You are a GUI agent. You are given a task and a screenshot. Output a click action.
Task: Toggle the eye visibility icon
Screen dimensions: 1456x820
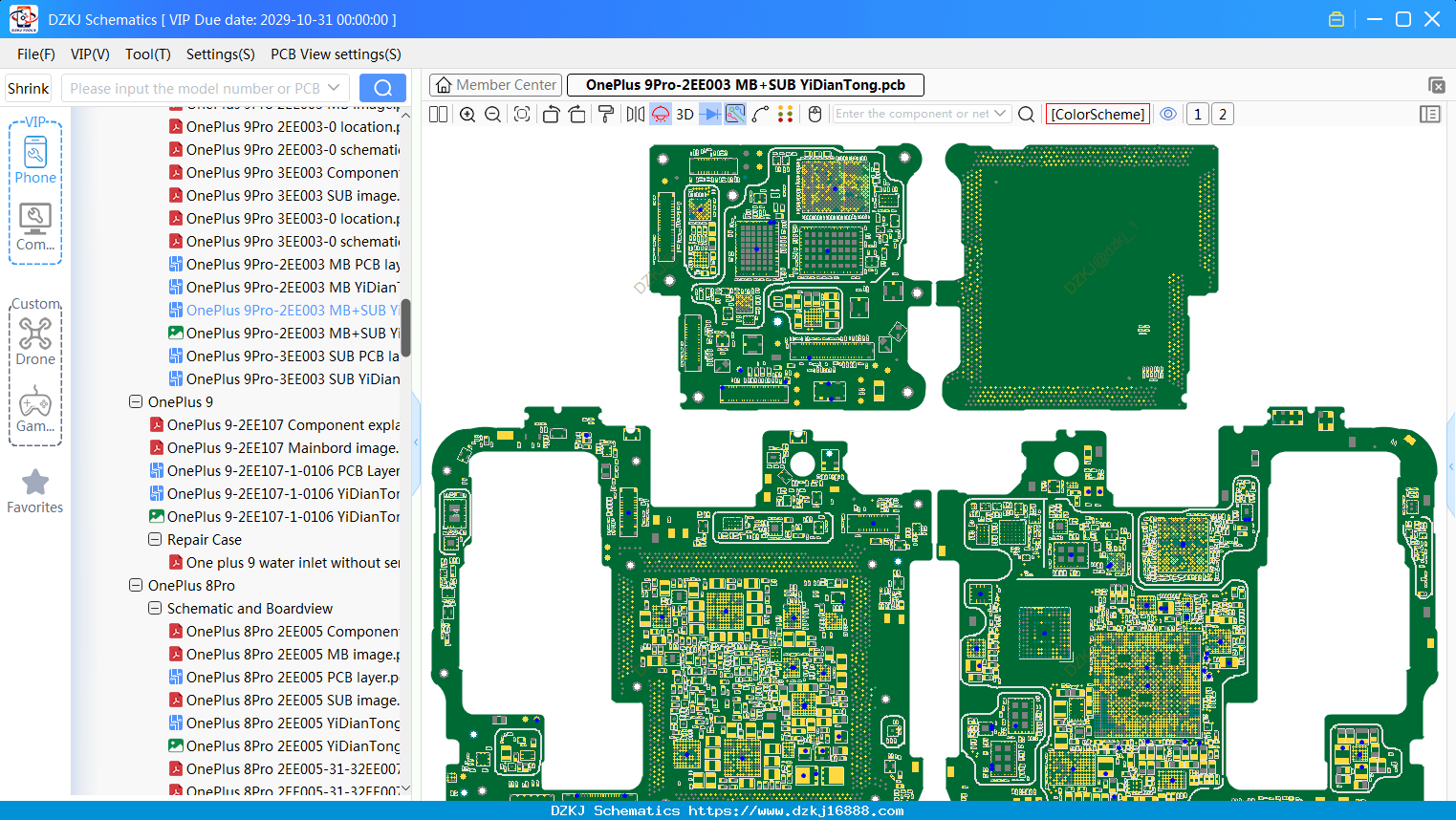tap(1168, 115)
